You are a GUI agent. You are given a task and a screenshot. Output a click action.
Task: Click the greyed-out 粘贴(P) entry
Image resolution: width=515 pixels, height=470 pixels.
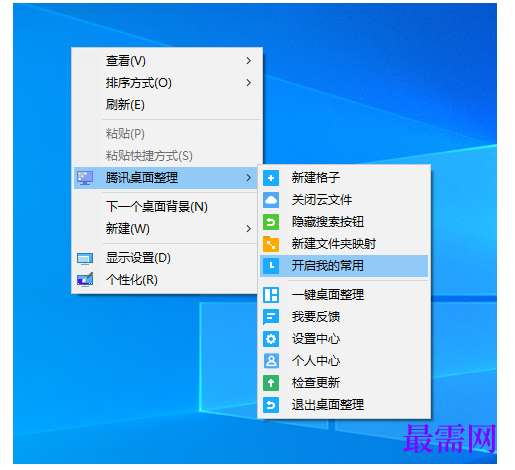coord(167,134)
